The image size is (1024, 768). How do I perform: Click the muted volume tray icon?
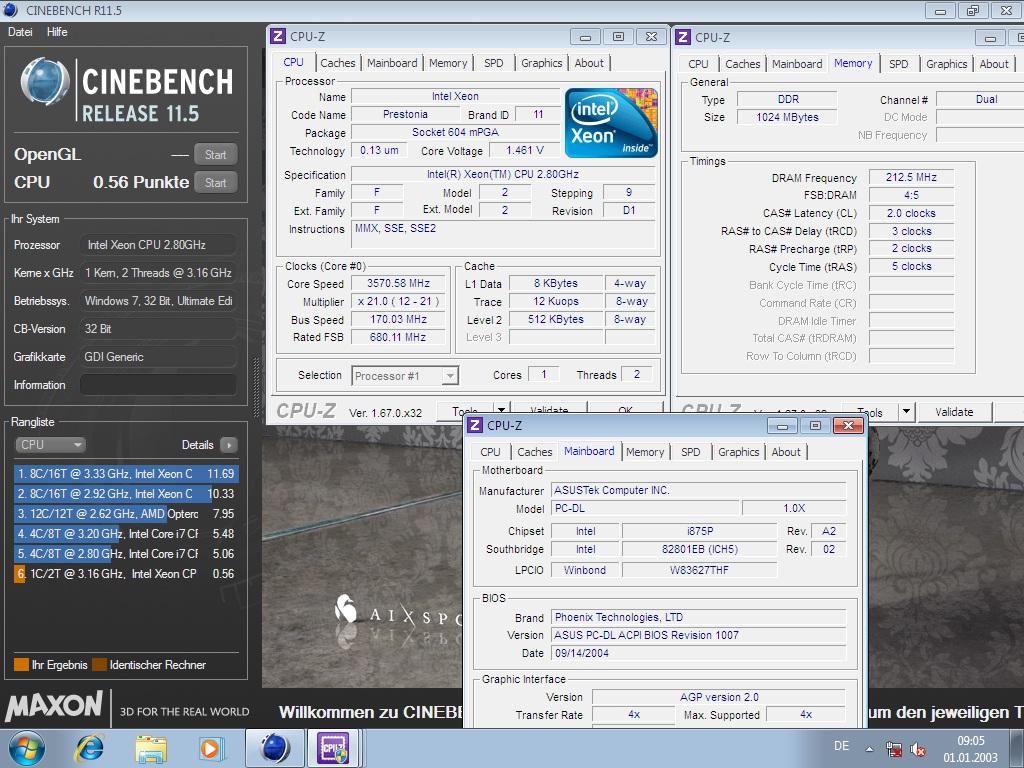918,749
